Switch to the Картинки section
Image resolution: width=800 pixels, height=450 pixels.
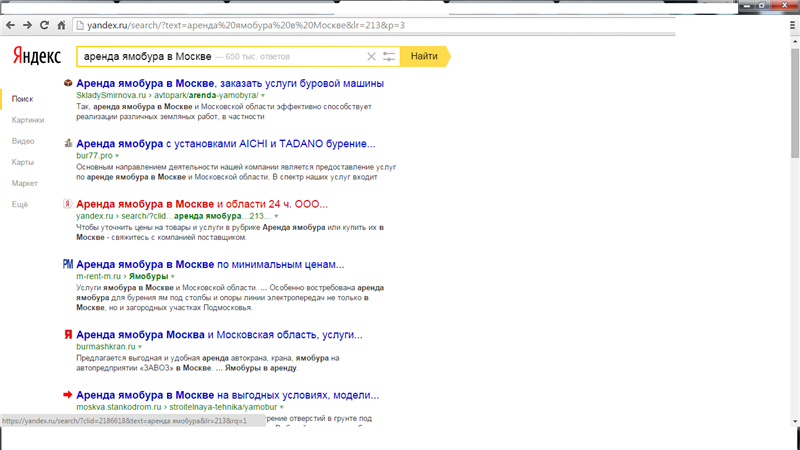[28, 120]
